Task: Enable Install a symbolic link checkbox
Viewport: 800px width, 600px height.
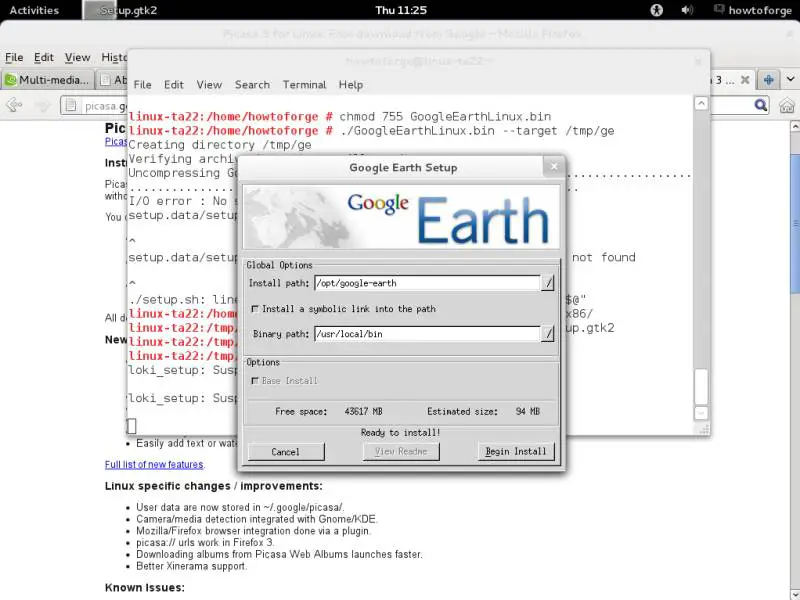Action: coord(255,309)
